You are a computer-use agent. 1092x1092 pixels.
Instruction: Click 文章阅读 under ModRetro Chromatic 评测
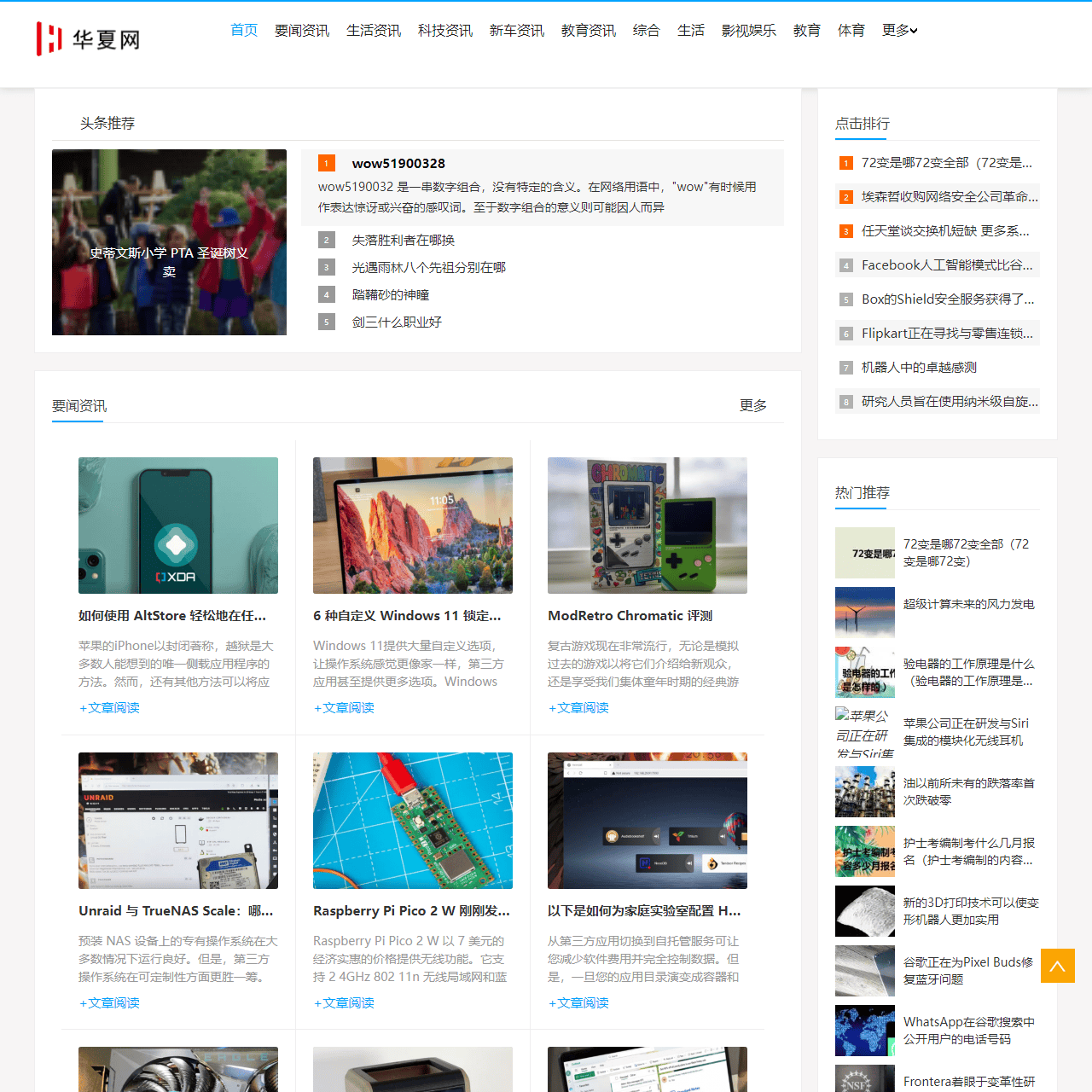[x=578, y=708]
